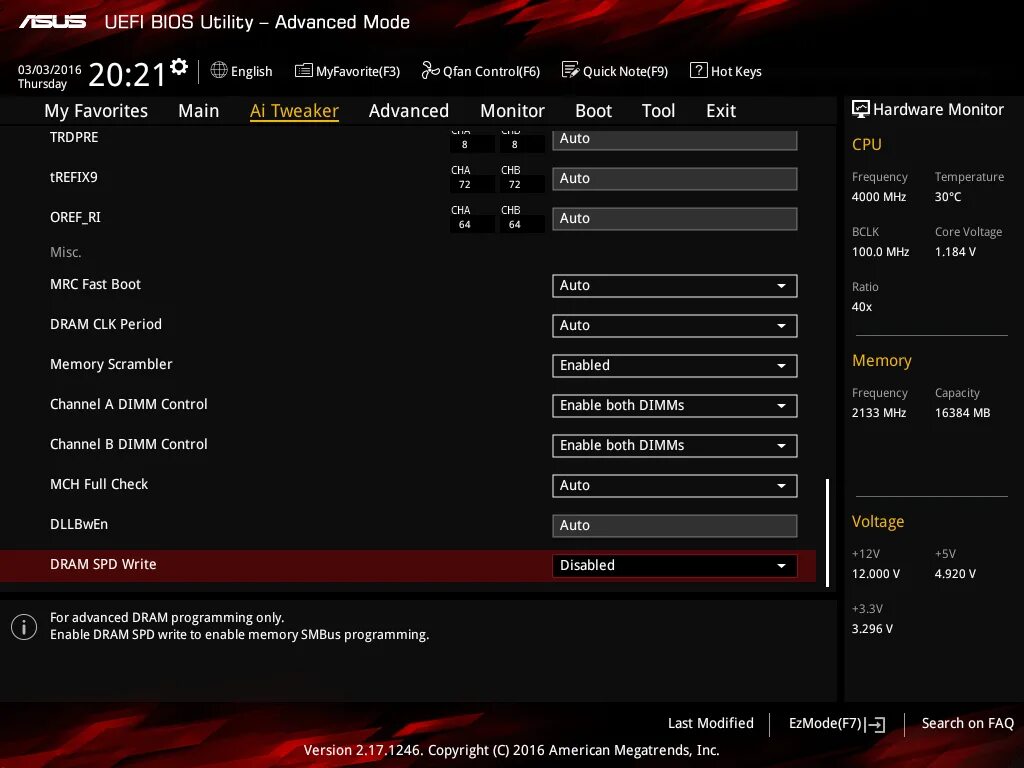Click the date 03/03/2016
The height and width of the screenshot is (768, 1024).
point(49,70)
